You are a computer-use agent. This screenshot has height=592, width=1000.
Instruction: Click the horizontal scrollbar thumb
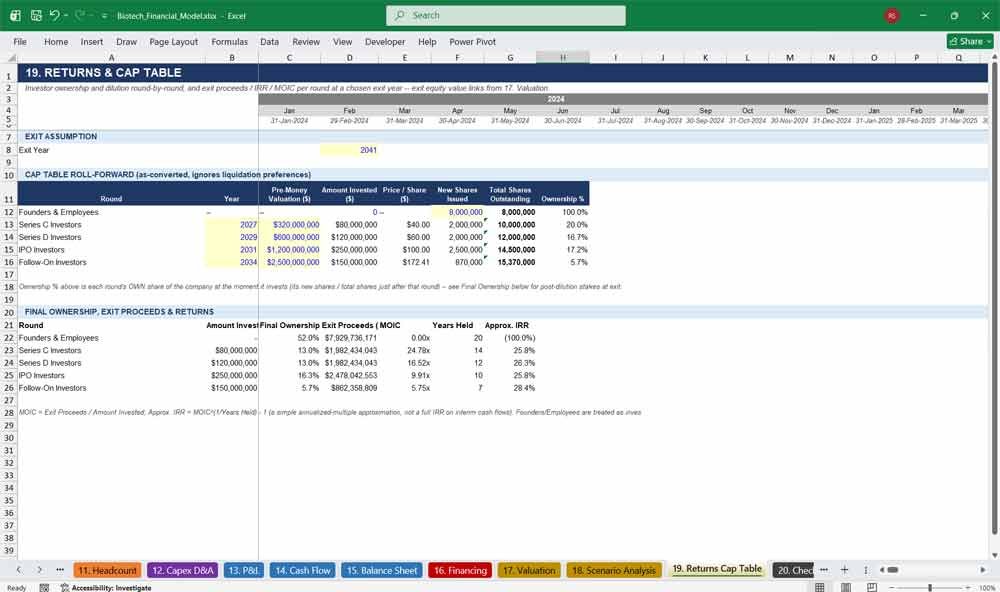coord(893,570)
